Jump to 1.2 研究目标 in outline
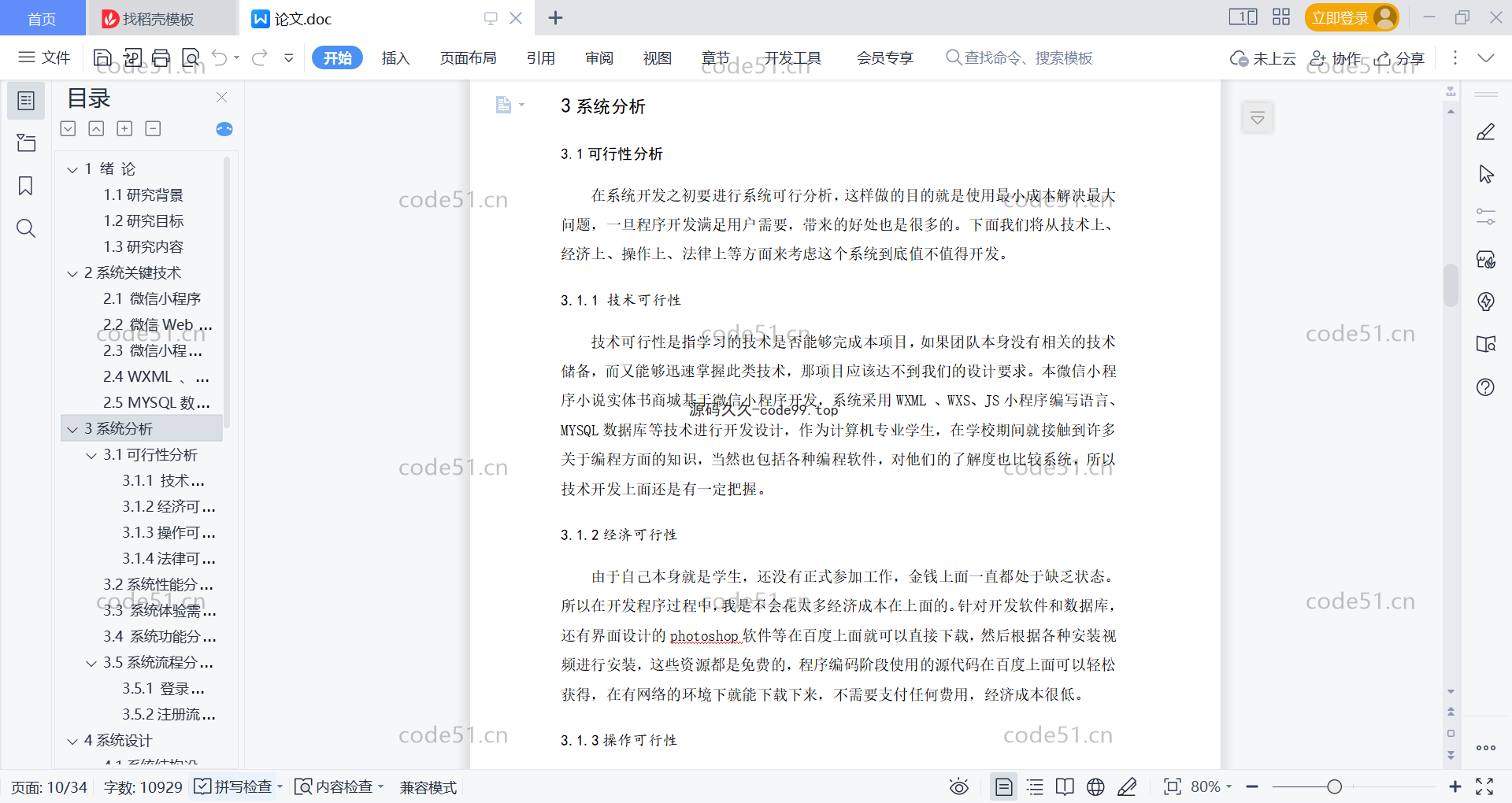Viewport: 1512px width, 803px height. (143, 221)
